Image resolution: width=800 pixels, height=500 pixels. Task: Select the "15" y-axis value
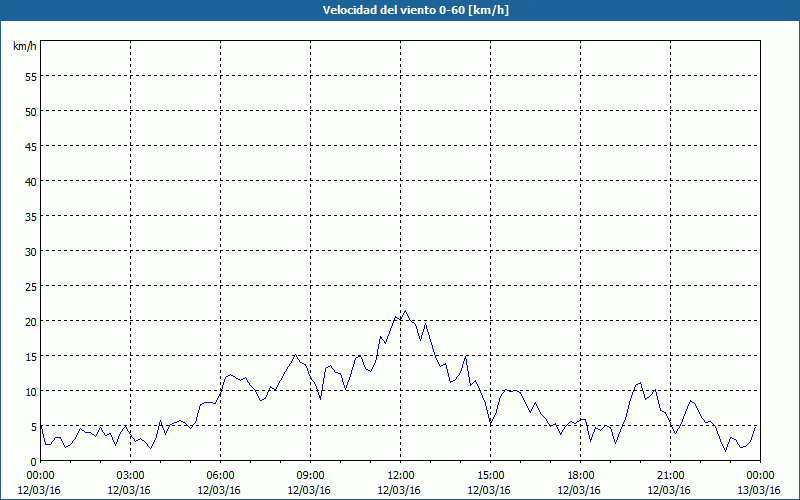(x=31, y=356)
